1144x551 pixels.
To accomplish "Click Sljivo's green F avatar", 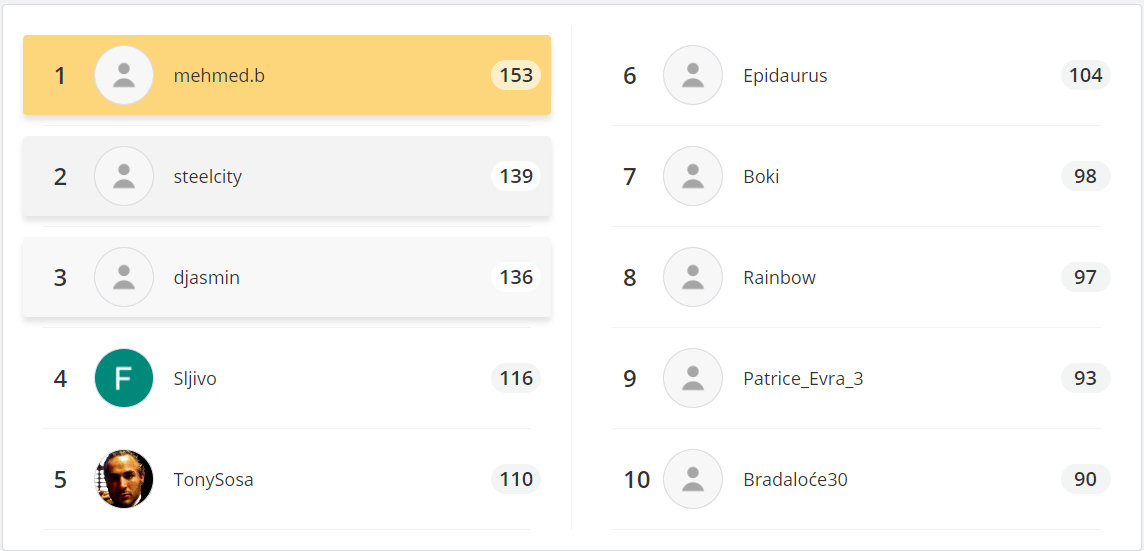I will click(x=124, y=379).
